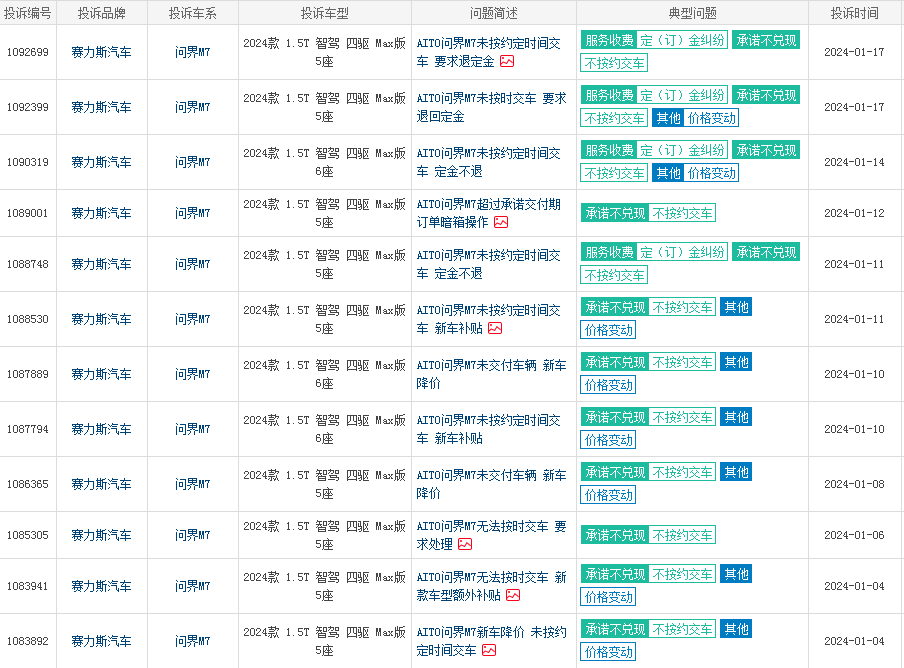Click the 承诺不兑现 tag in row 1085305

point(615,535)
